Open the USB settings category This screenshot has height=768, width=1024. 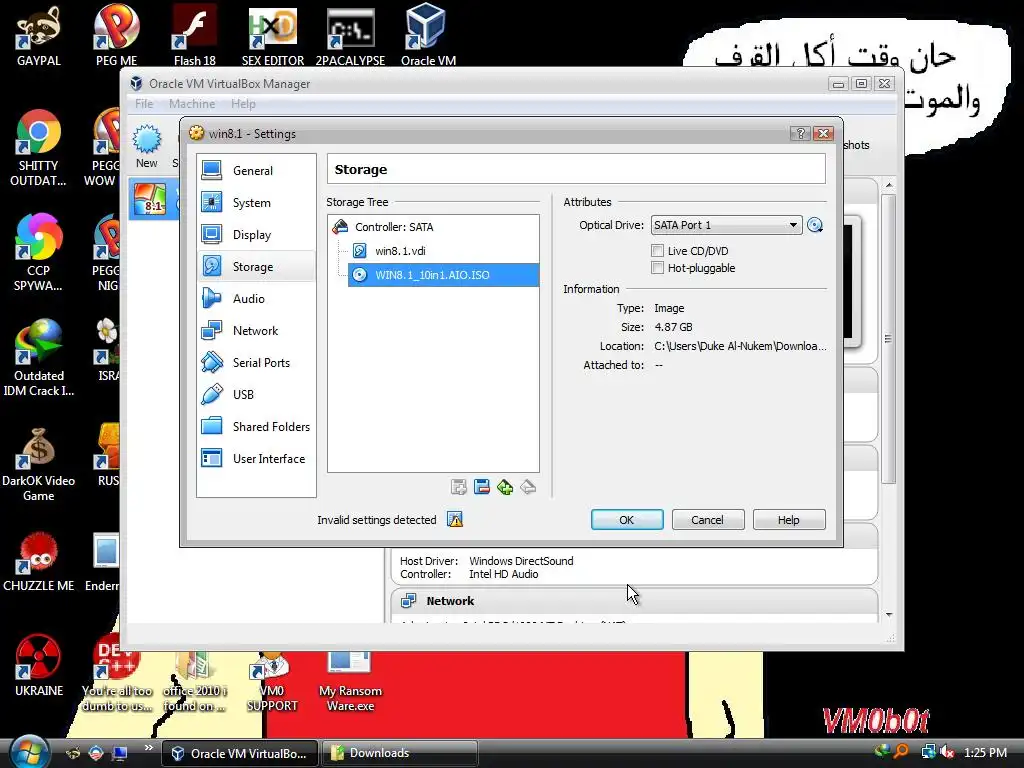255,394
